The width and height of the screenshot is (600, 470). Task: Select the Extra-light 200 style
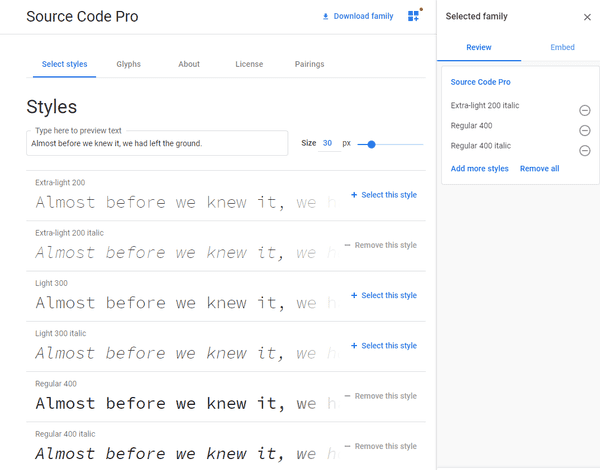(383, 195)
